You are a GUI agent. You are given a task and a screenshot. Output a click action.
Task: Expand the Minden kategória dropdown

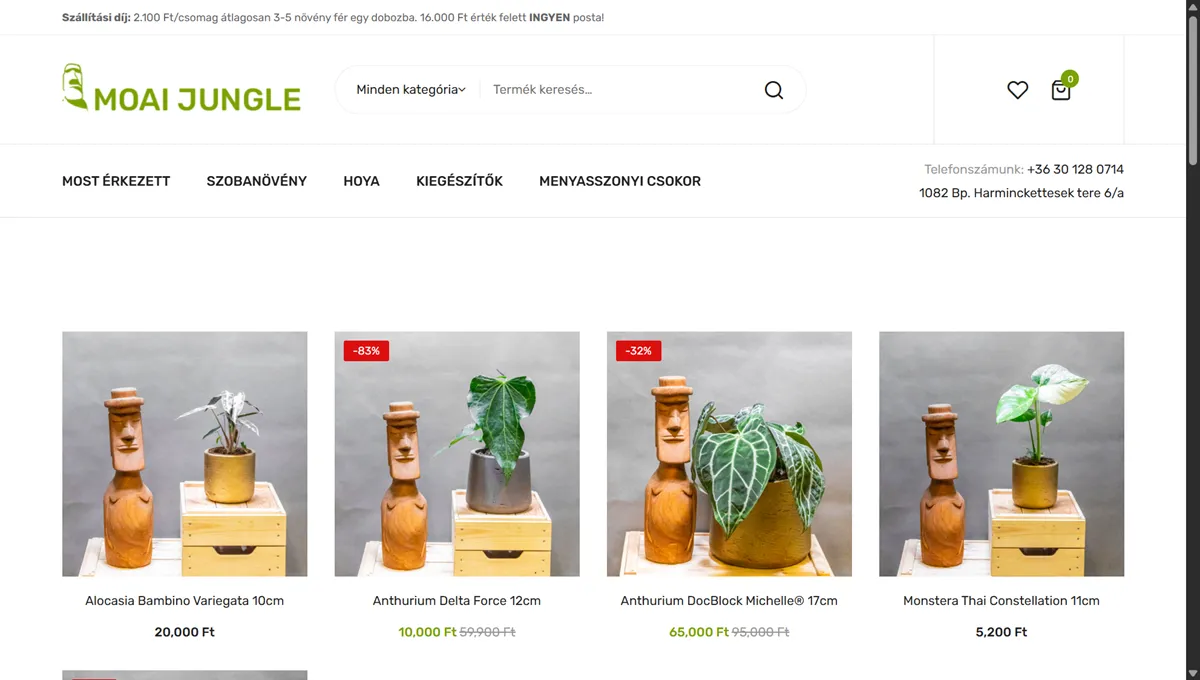click(x=411, y=90)
